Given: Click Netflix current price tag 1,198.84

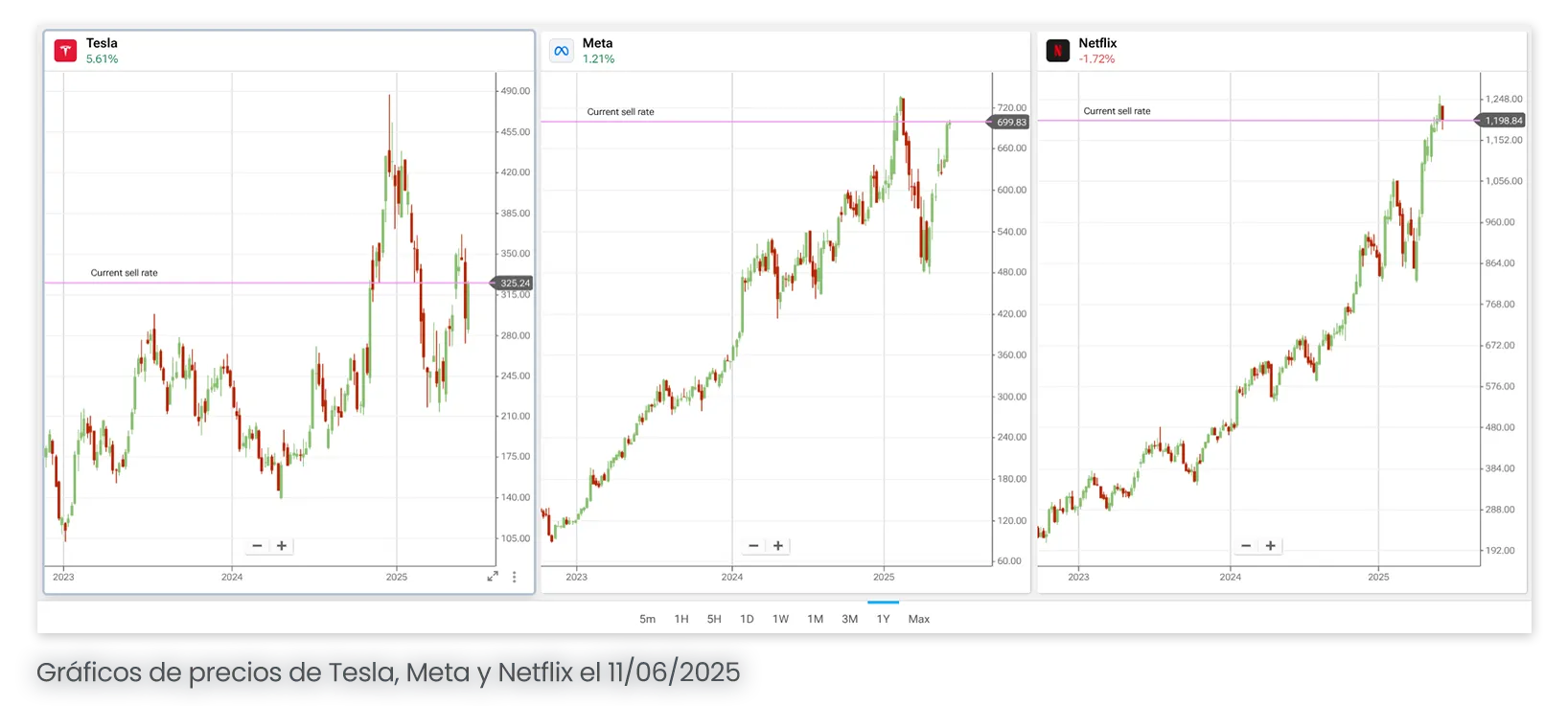Looking at the screenshot, I should [1502, 120].
